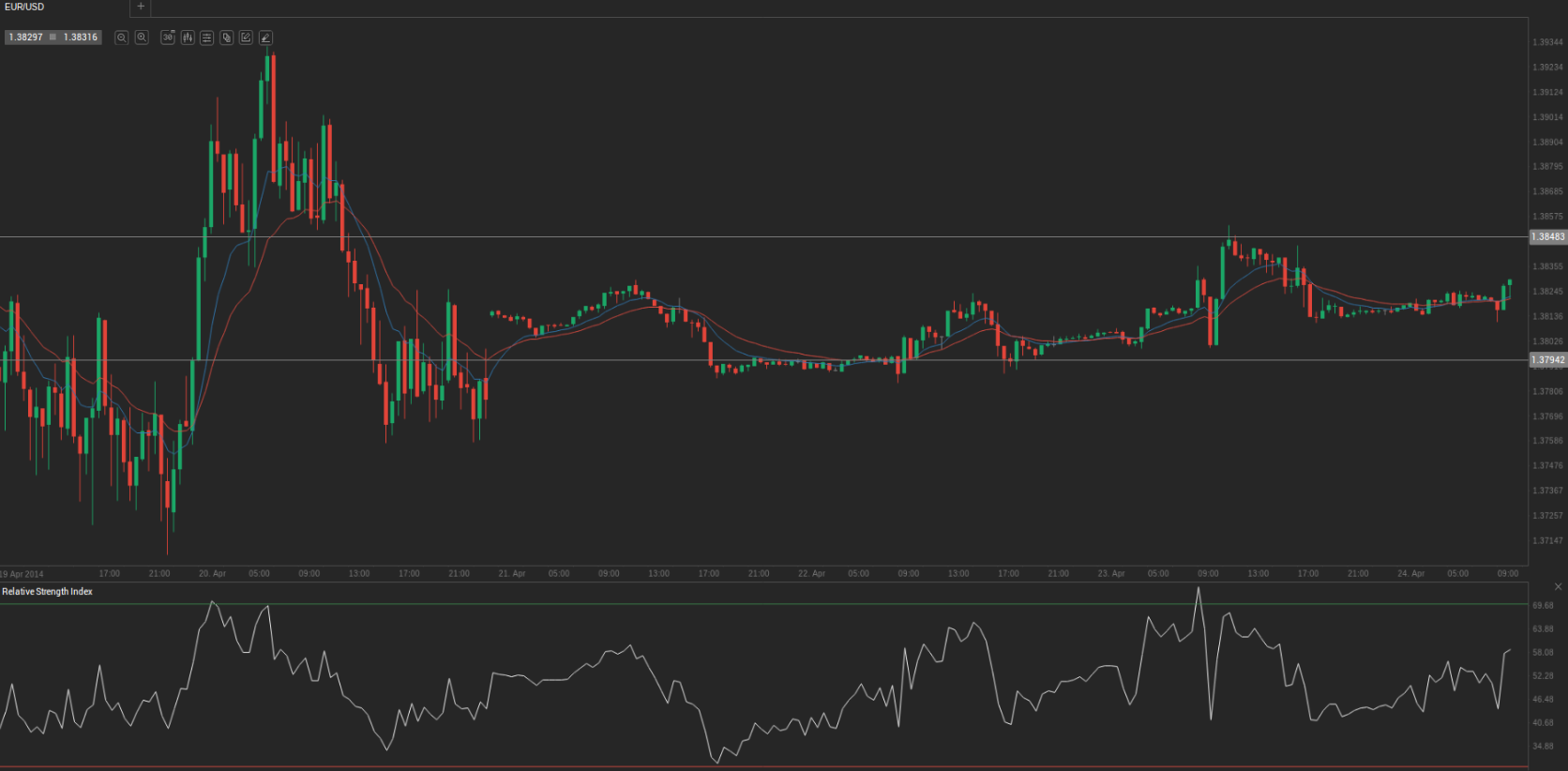Open the edit drawing tool icon
The image size is (1568, 771).
246,38
